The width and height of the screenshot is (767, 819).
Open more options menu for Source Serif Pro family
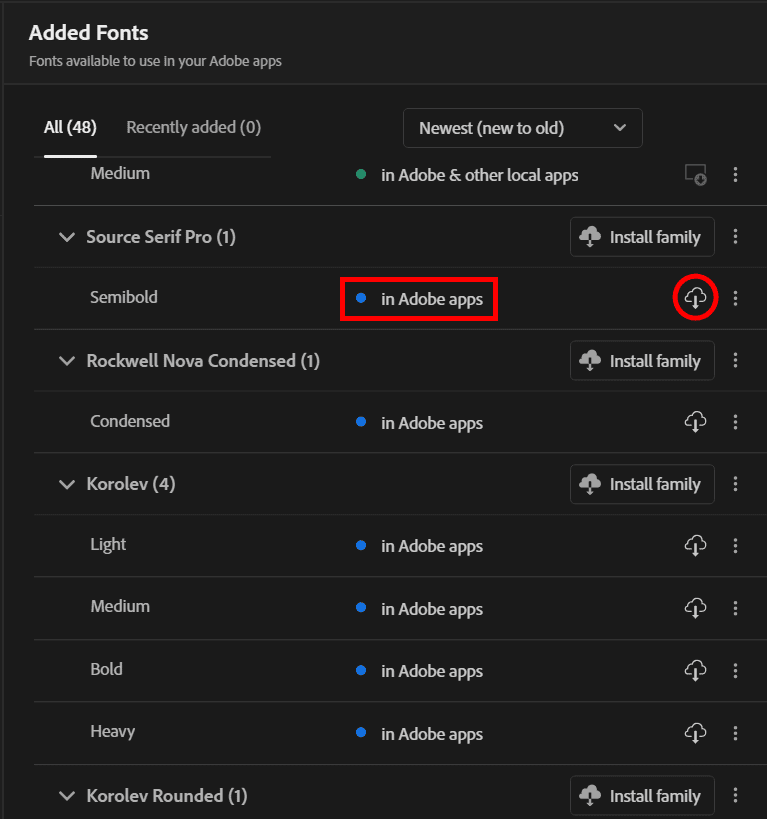(736, 237)
